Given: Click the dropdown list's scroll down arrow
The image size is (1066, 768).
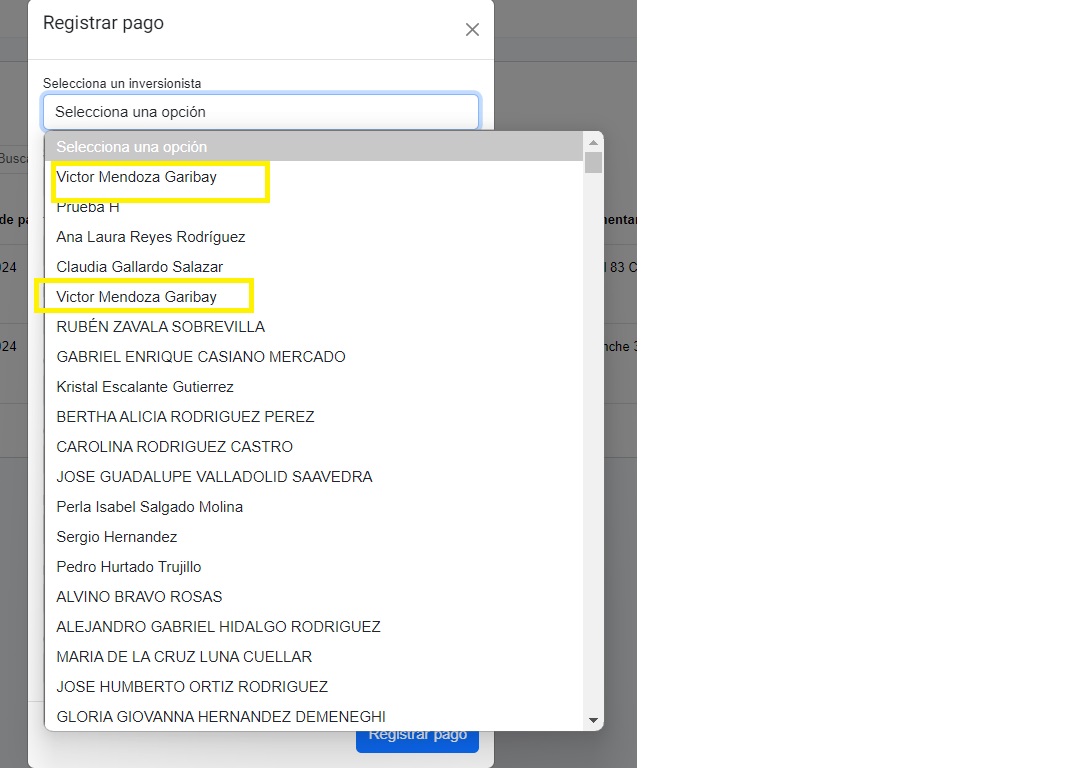Looking at the screenshot, I should click(593, 720).
